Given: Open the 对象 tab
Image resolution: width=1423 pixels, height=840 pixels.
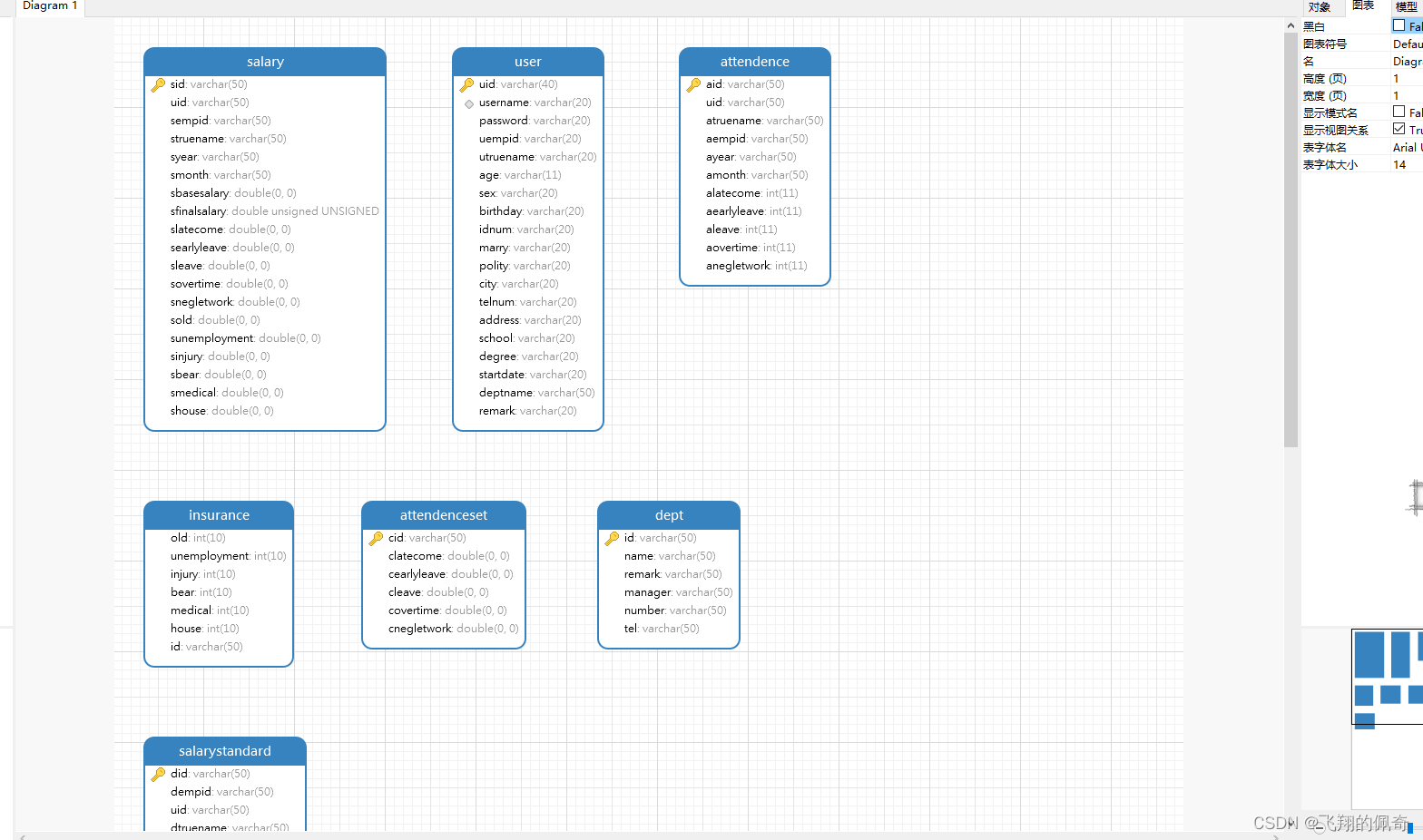Looking at the screenshot, I should [x=1320, y=6].
